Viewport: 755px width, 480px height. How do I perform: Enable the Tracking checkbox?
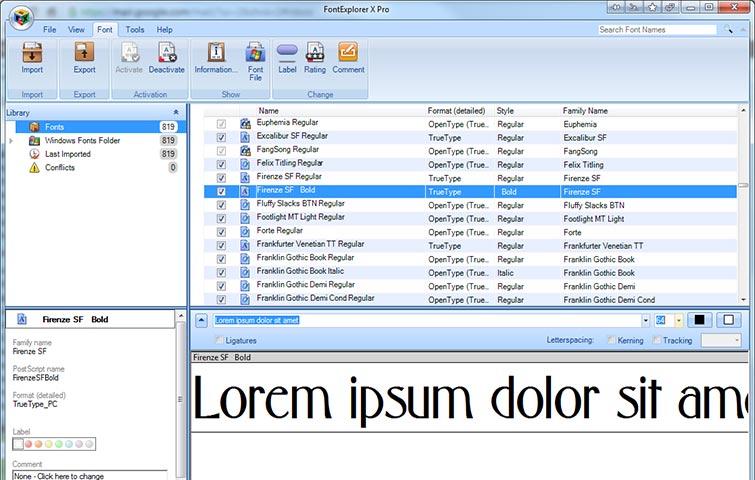(x=657, y=340)
